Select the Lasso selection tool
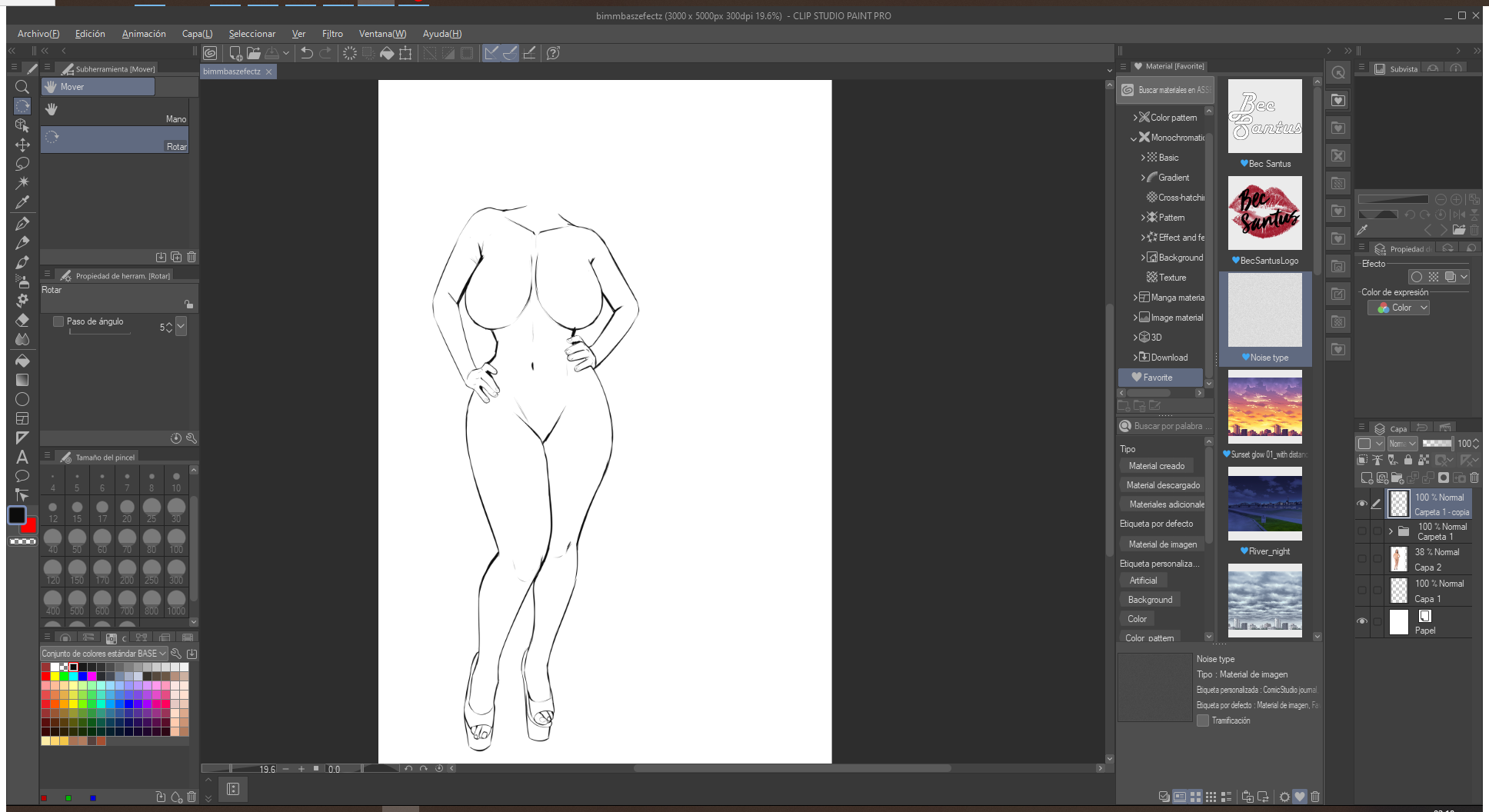This screenshot has width=1489, height=812. [22, 164]
